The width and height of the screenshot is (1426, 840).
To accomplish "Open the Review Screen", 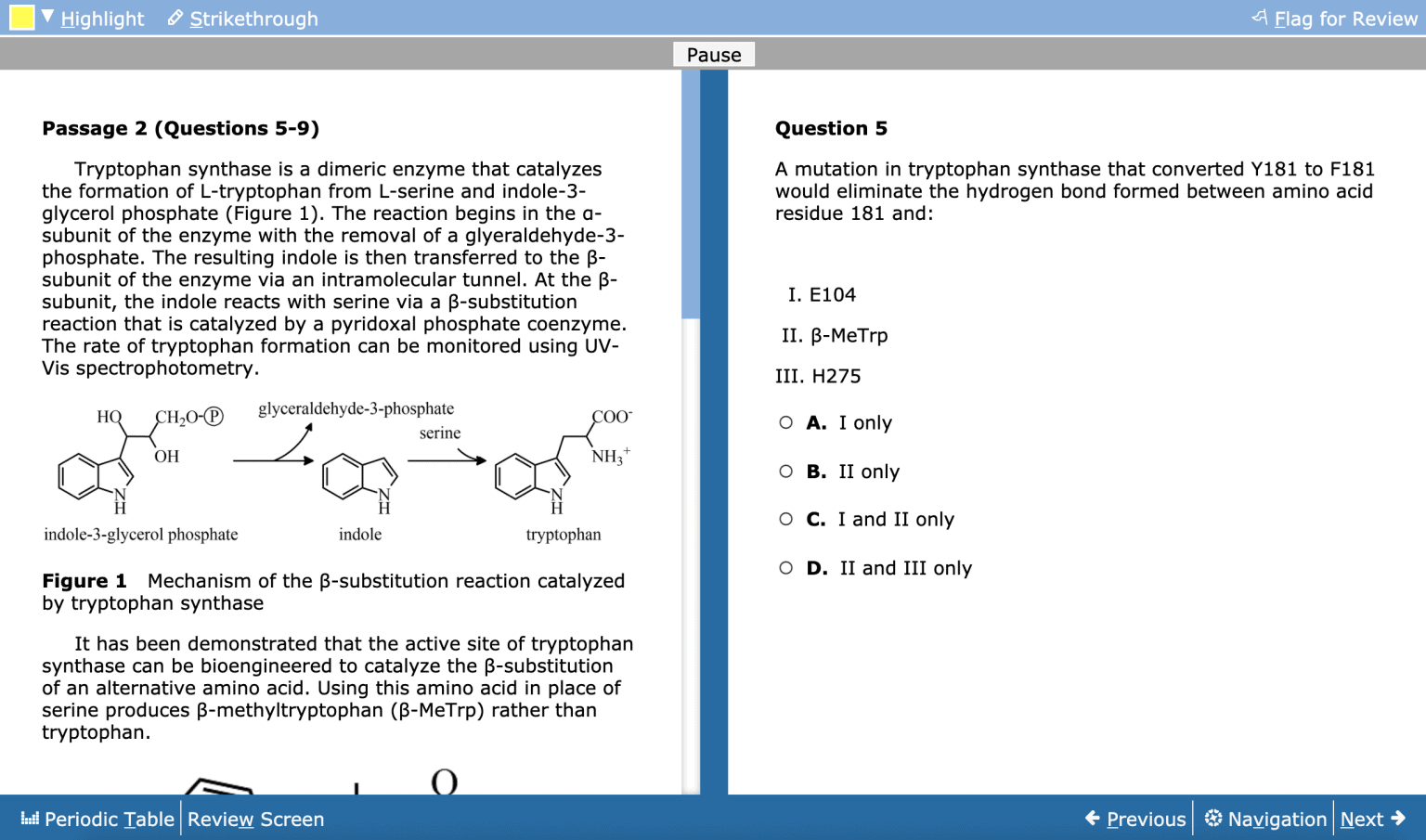I will 256,819.
